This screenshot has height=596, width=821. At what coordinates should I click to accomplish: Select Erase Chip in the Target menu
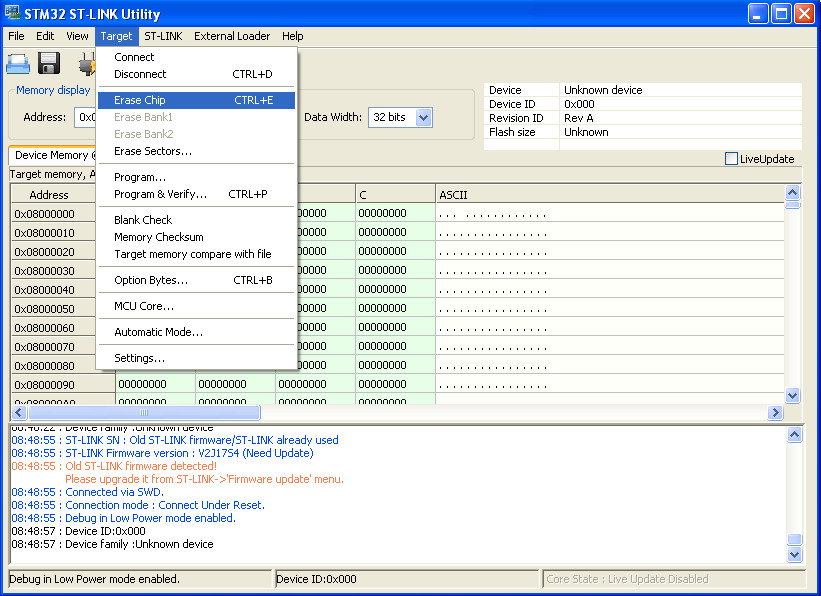coord(196,100)
